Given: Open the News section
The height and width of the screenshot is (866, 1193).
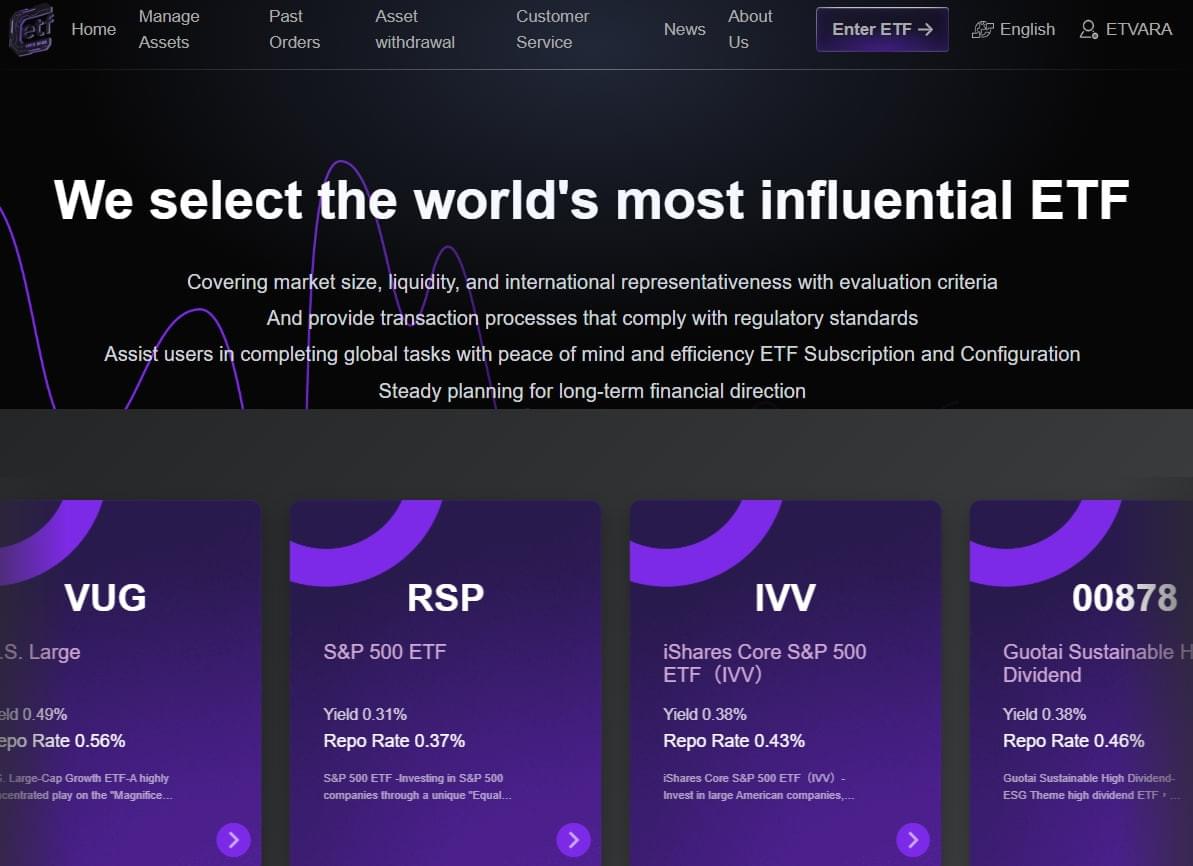Looking at the screenshot, I should 684,29.
